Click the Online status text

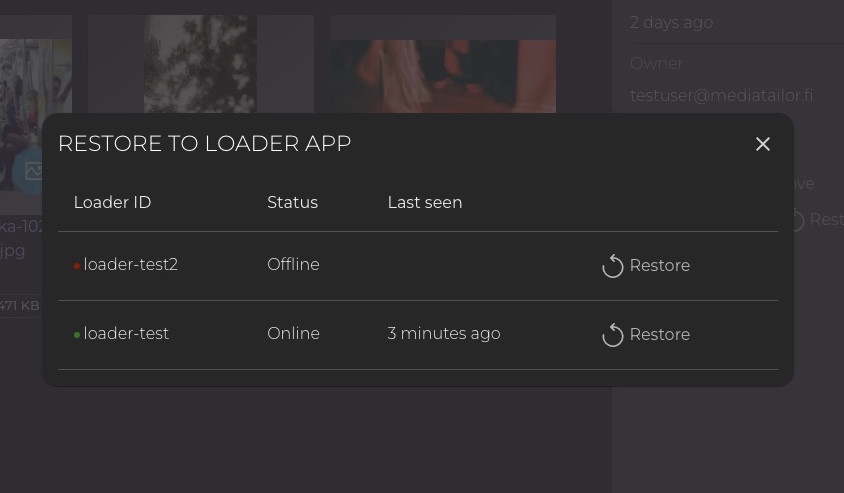pyautogui.click(x=293, y=334)
